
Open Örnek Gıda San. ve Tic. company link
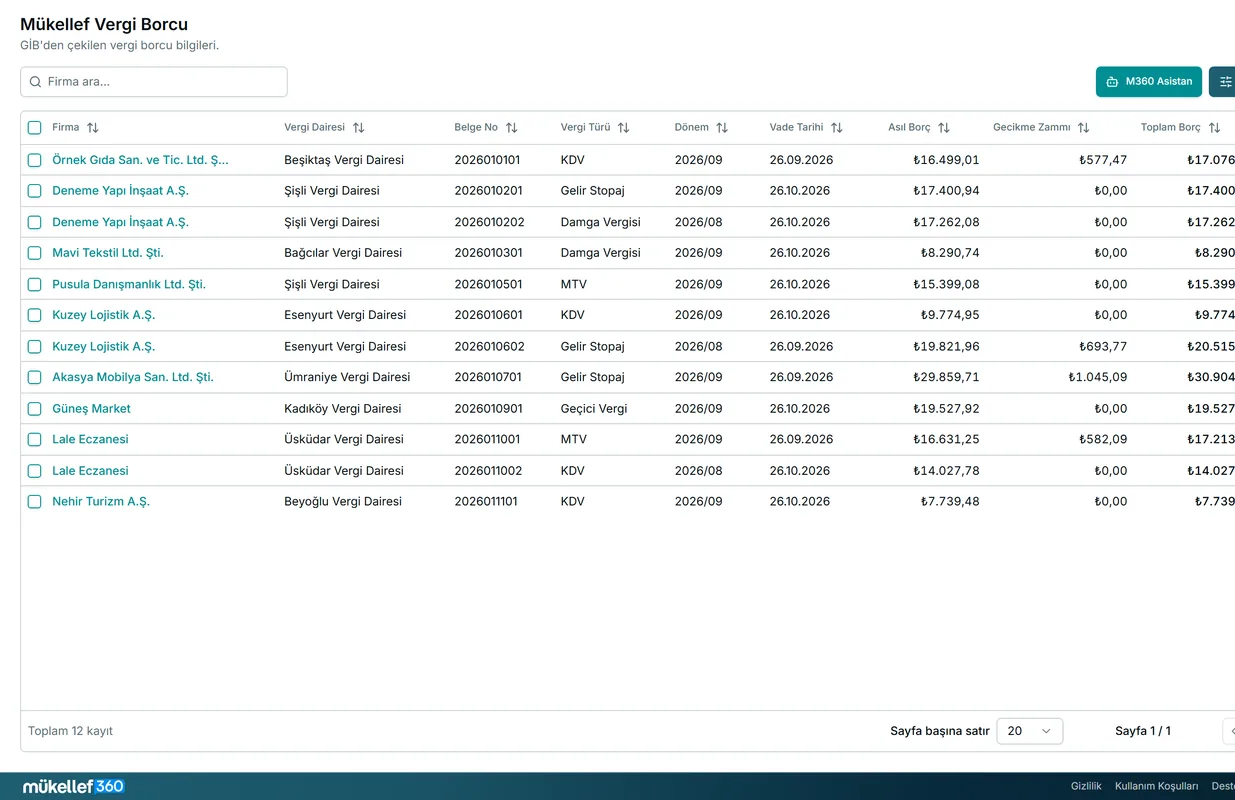pos(141,160)
